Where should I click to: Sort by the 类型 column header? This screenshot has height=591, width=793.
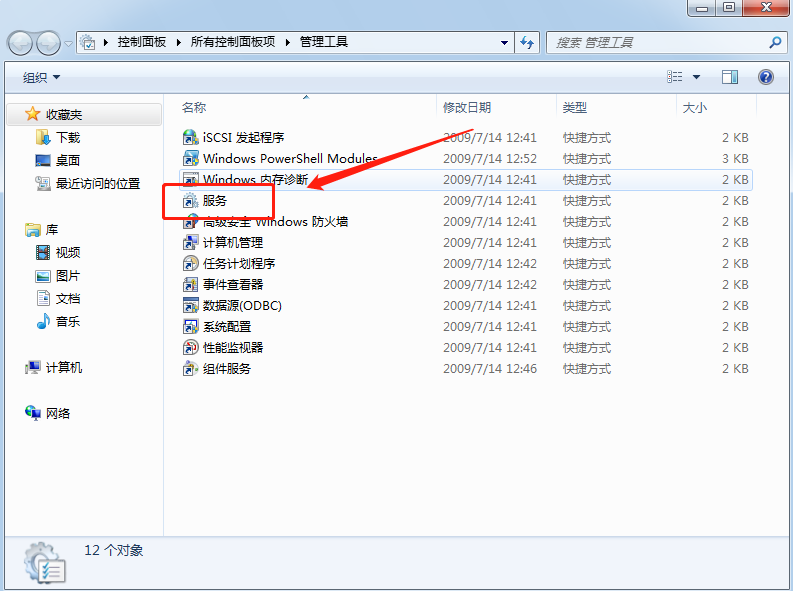575,107
